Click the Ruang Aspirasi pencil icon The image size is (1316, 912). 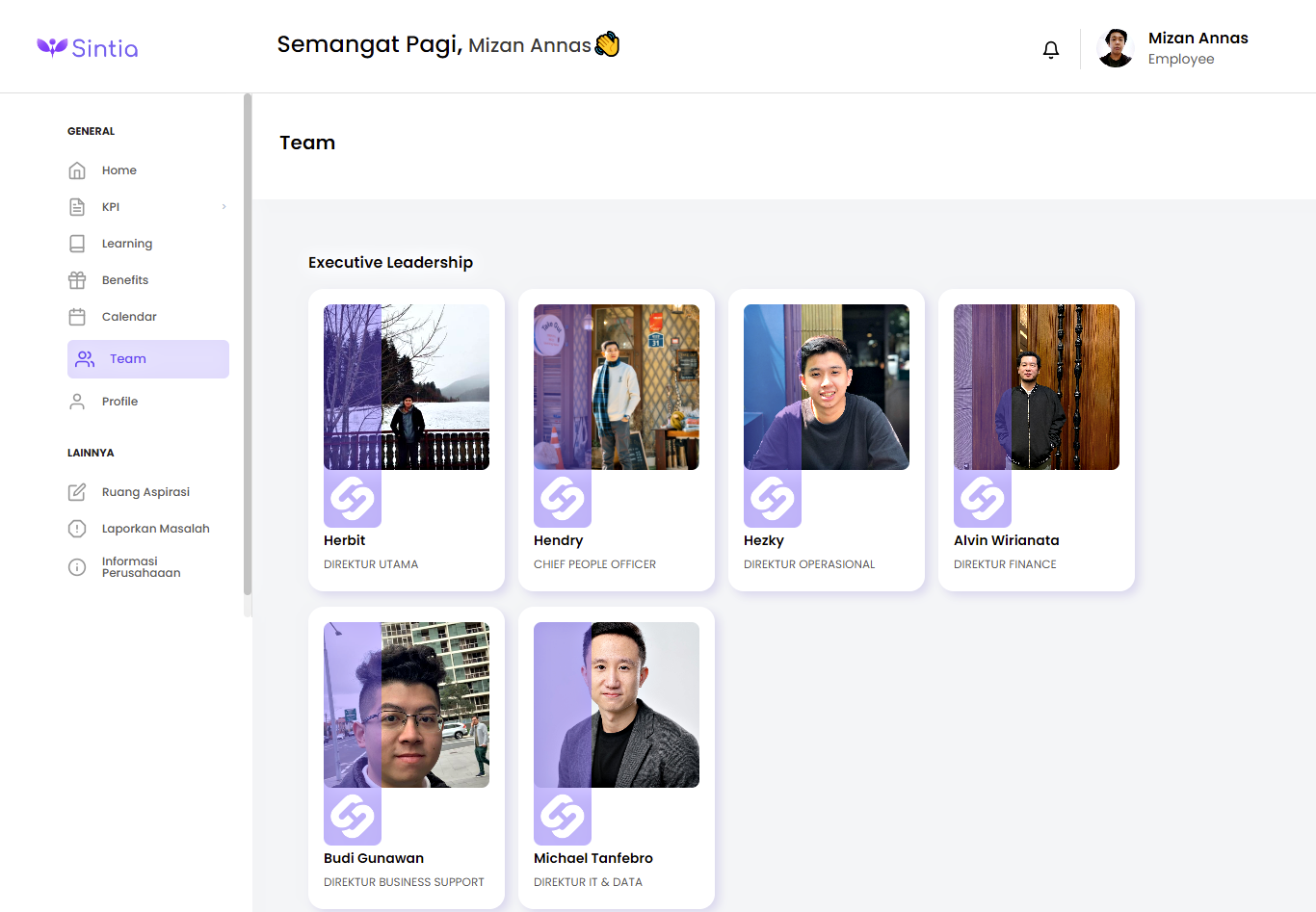tap(77, 492)
